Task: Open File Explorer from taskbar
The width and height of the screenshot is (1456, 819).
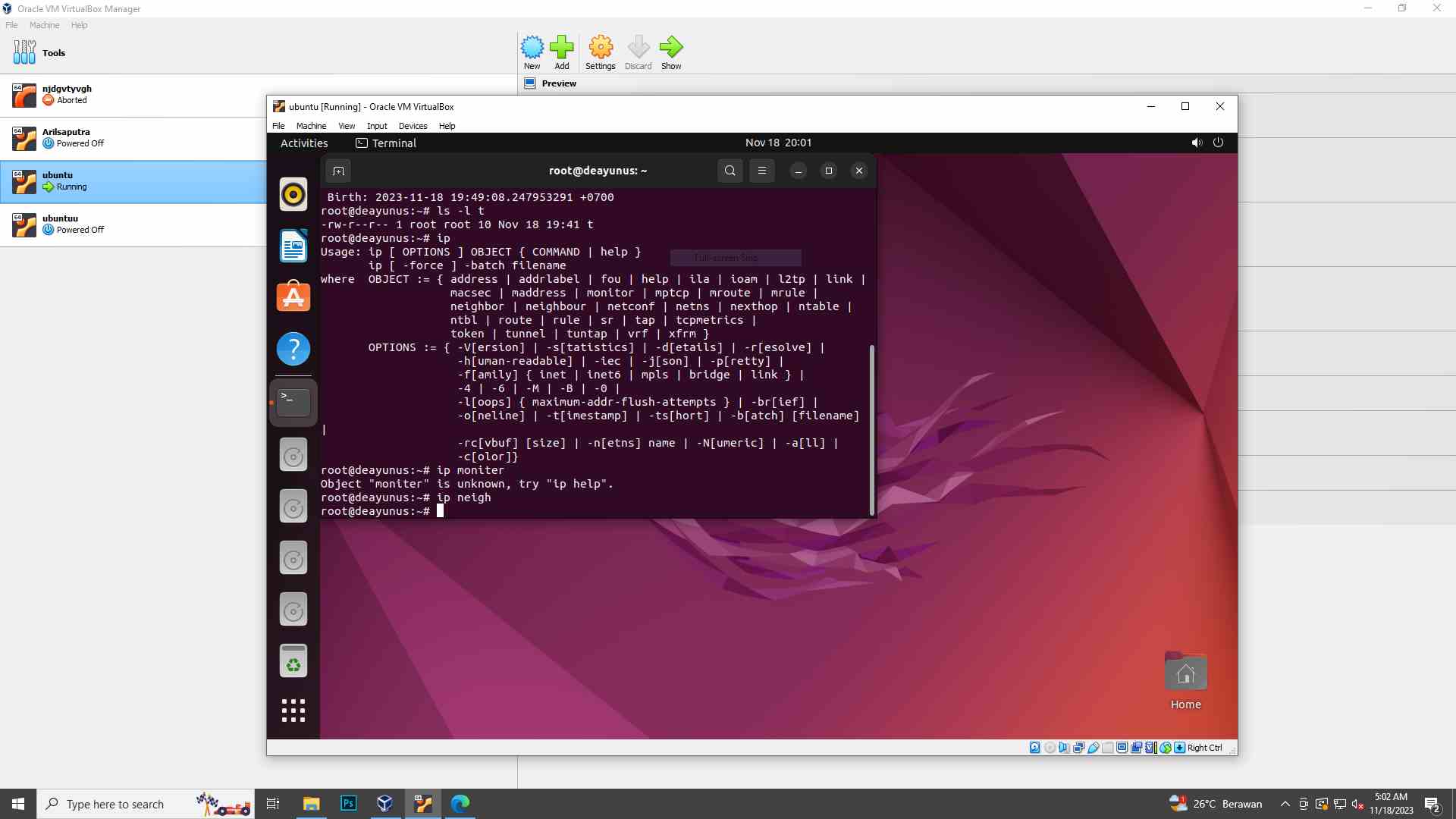Action: [x=311, y=804]
